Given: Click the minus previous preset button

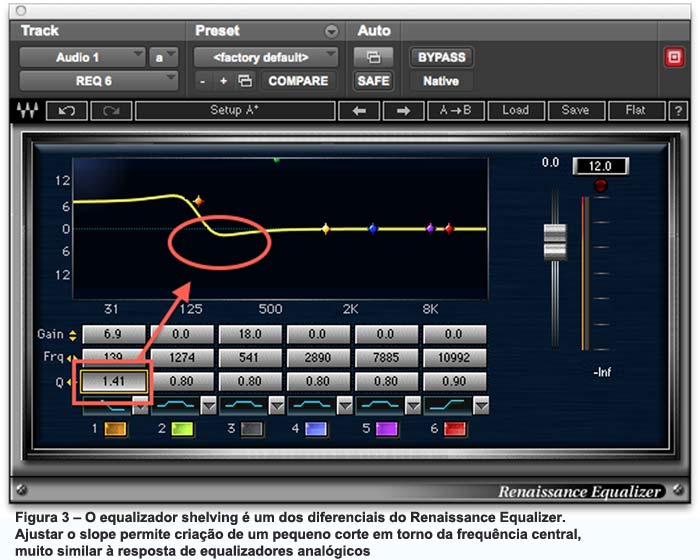Looking at the screenshot, I should coord(203,81).
